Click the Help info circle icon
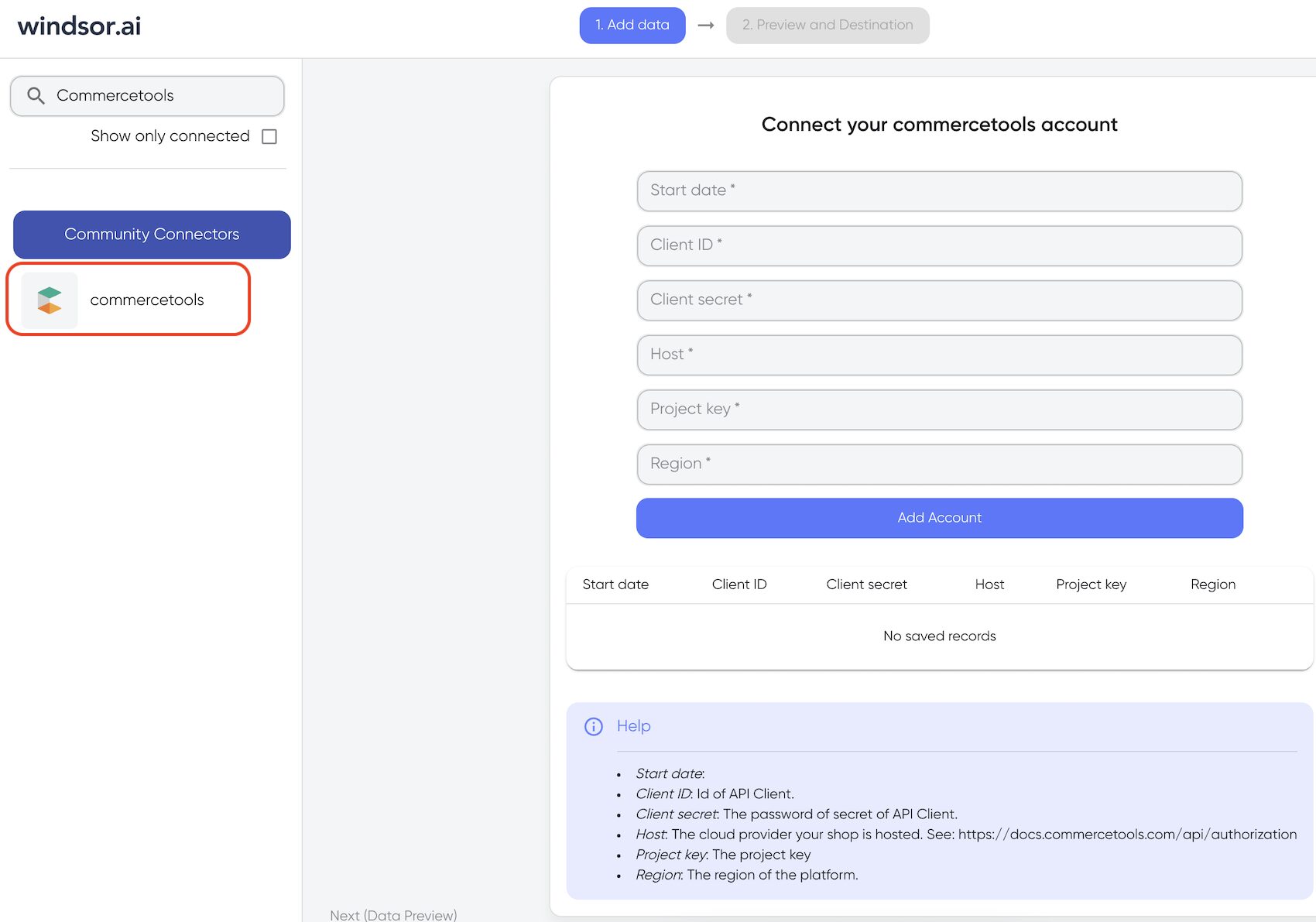Image resolution: width=1316 pixels, height=922 pixels. pyautogui.click(x=594, y=726)
